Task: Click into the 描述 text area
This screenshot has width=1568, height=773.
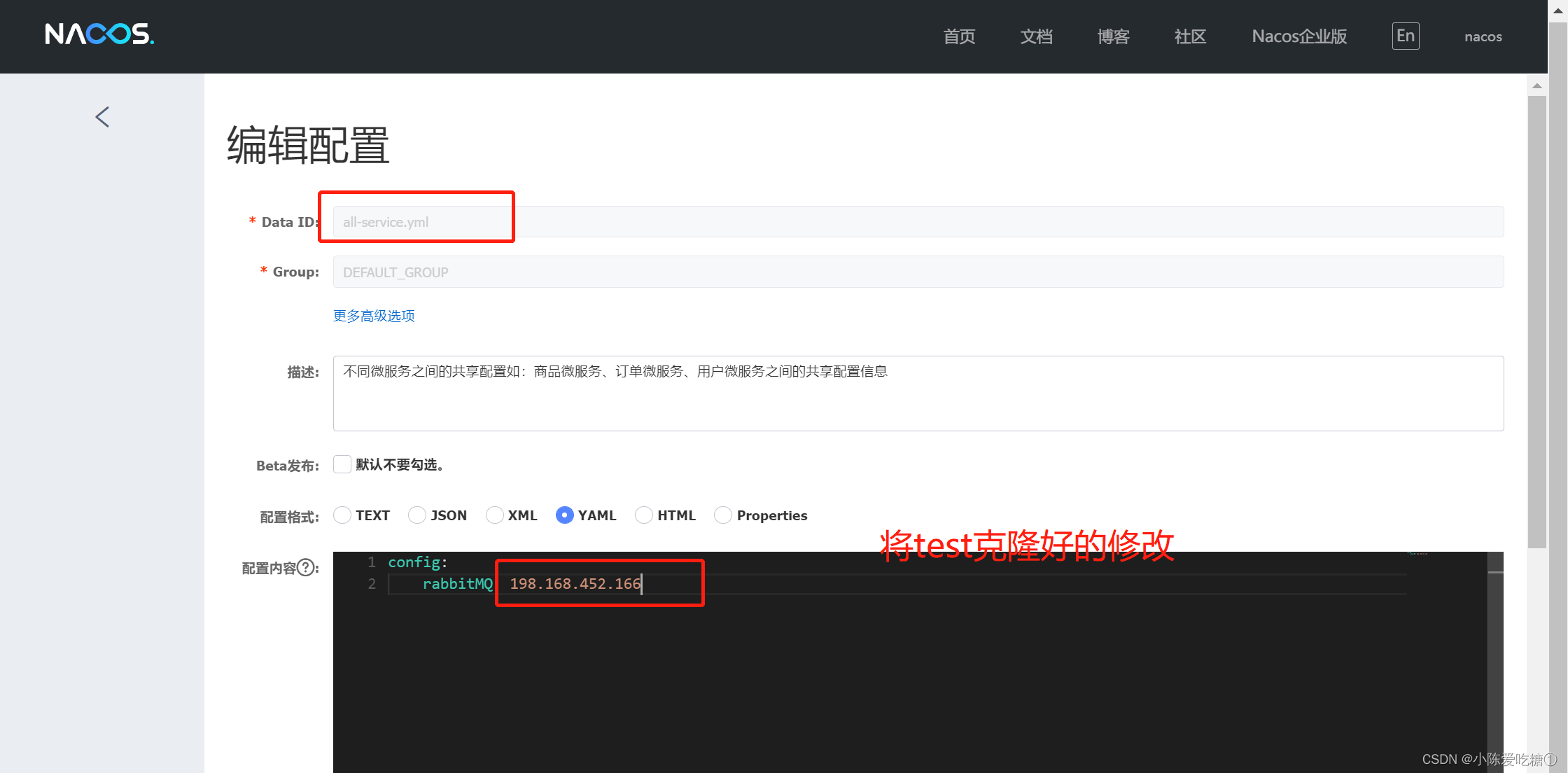Action: 918,394
